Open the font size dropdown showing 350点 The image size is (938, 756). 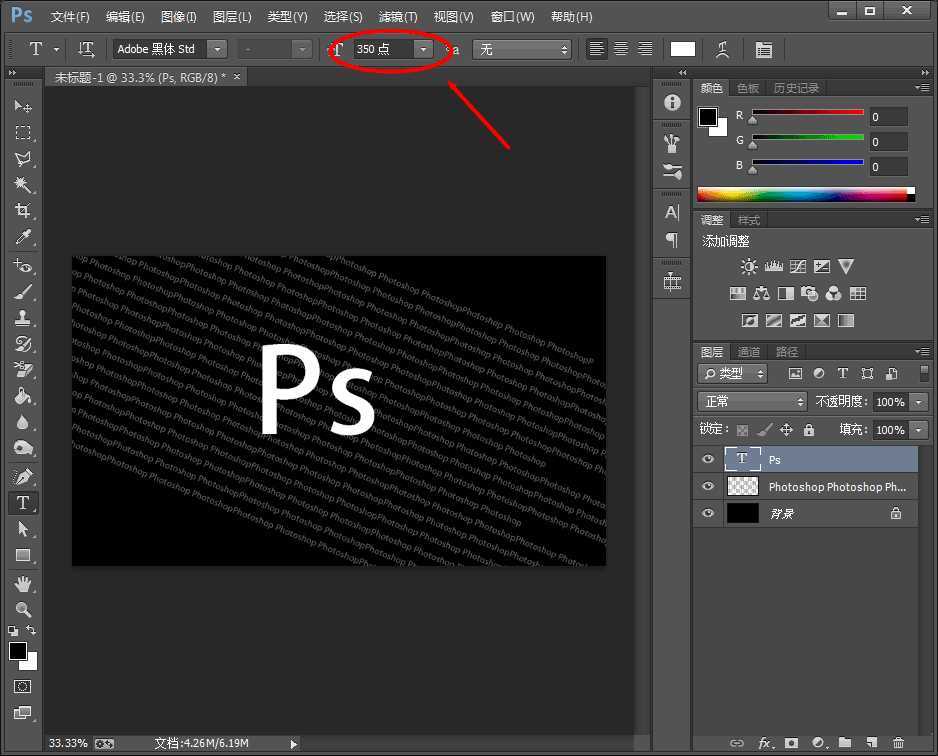click(423, 48)
